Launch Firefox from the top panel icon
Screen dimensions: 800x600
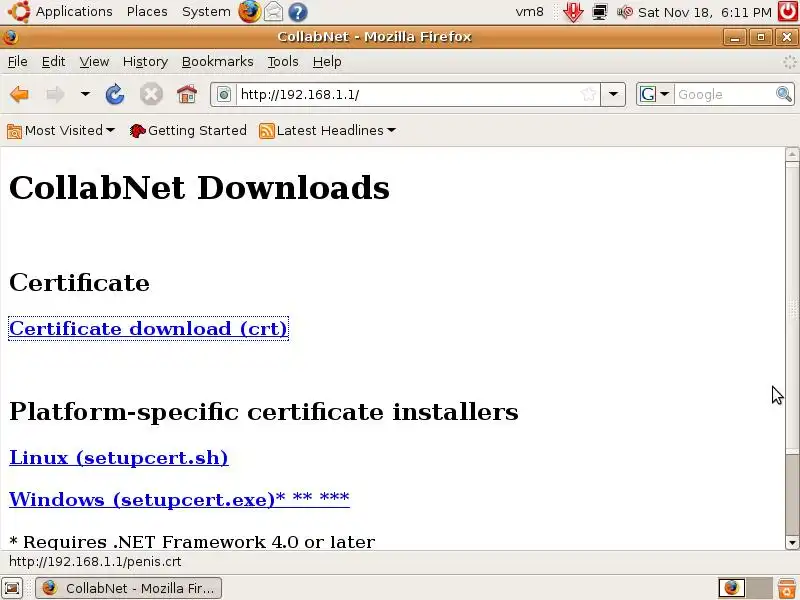[x=249, y=12]
